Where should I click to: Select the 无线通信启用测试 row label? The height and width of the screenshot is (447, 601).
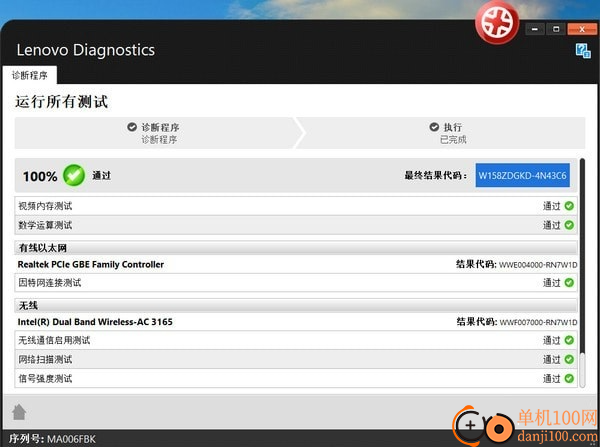[x=54, y=340]
